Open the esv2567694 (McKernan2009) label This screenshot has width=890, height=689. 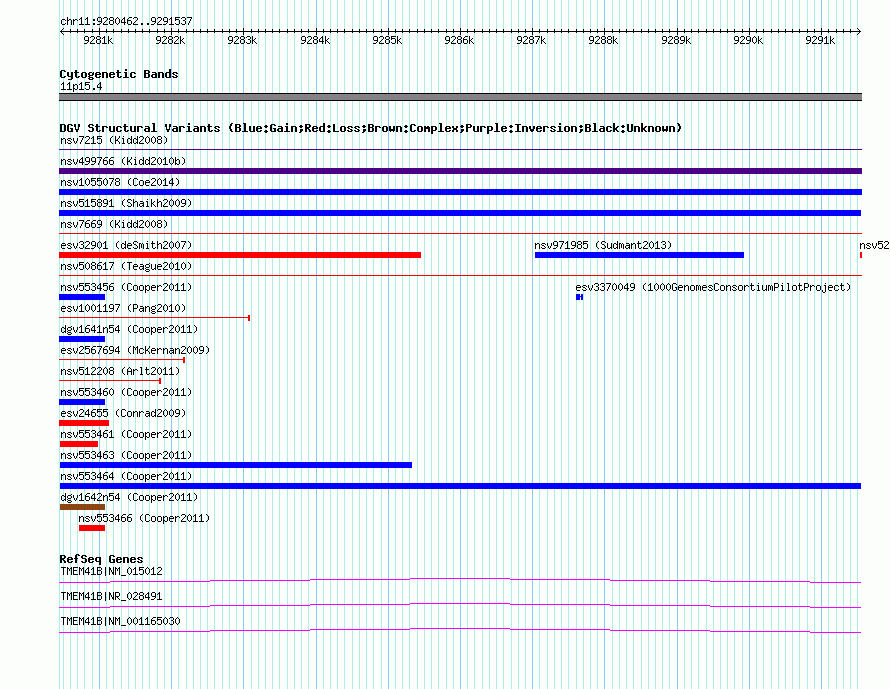point(135,350)
